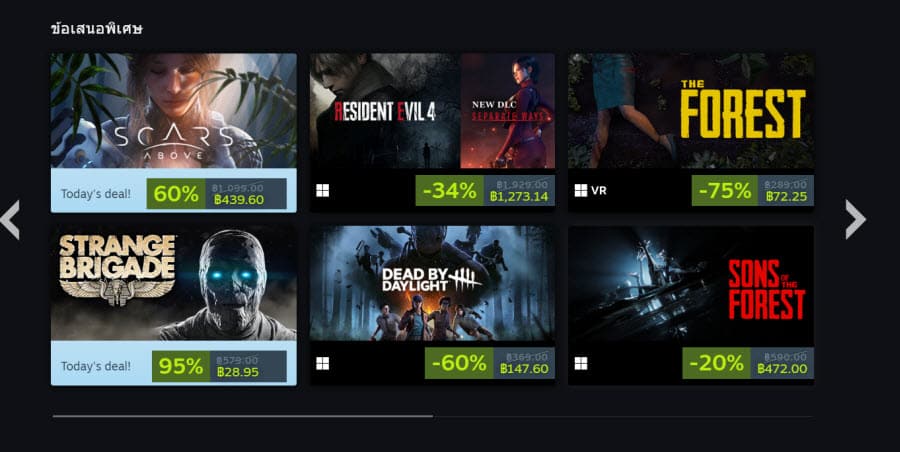The height and width of the screenshot is (452, 900).
Task: Open Sons of the Forest banner
Action: click(691, 283)
